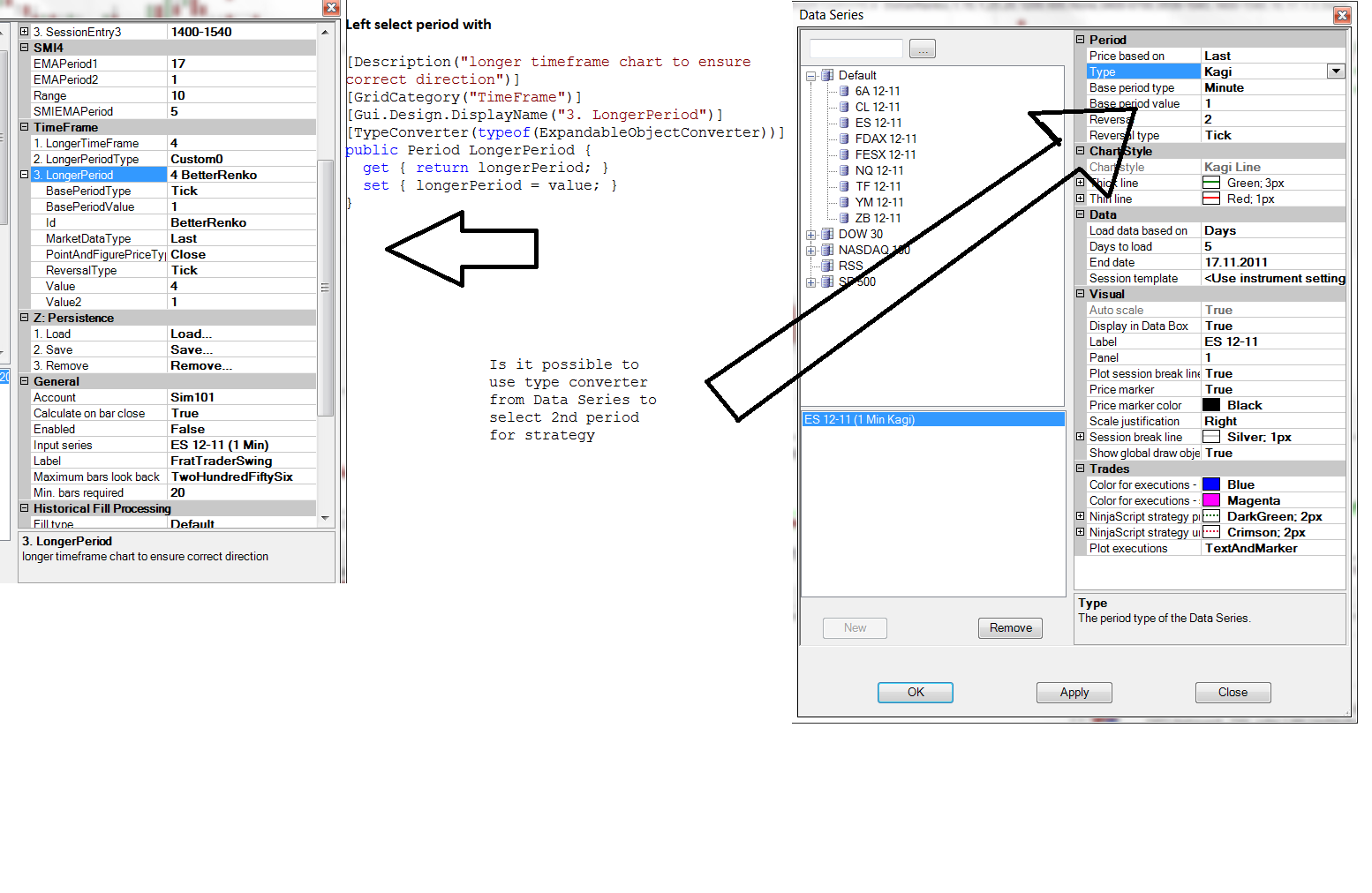Viewport: 1372px width, 893px height.
Task: Collapse the TimeFrame category
Action: (25, 127)
